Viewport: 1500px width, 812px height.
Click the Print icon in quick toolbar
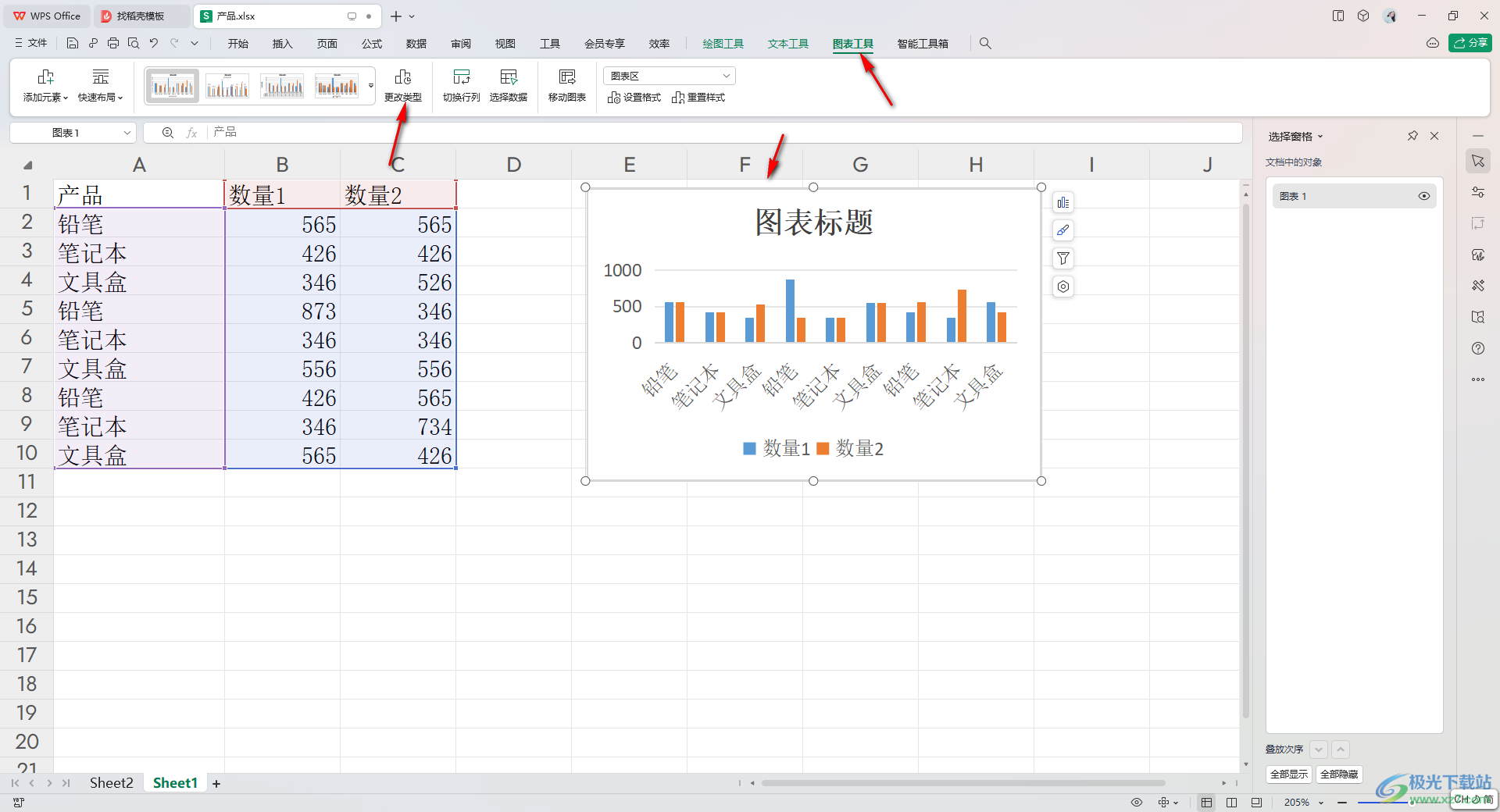click(x=113, y=44)
